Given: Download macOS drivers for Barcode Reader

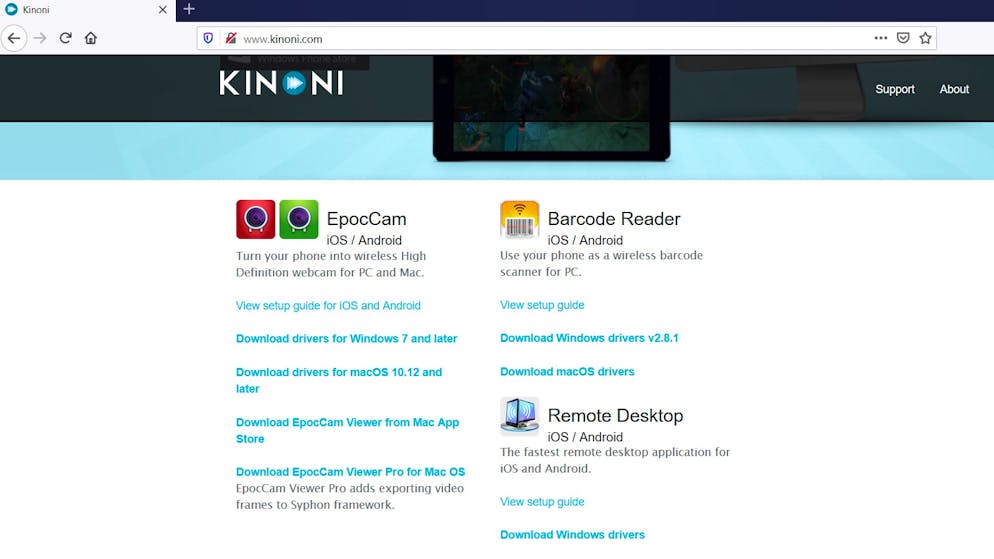Looking at the screenshot, I should [567, 371].
